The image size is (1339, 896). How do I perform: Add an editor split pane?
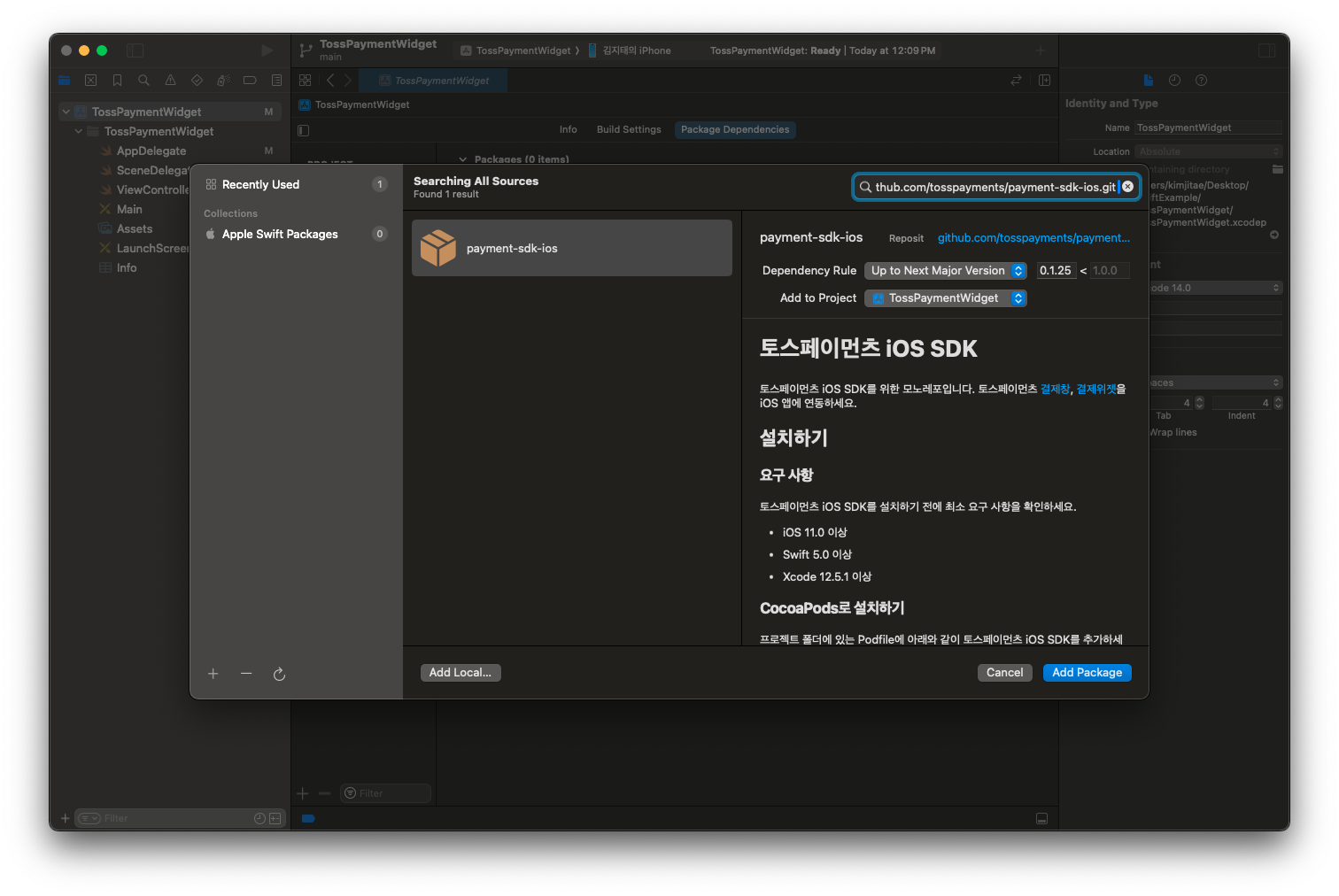click(x=1044, y=80)
